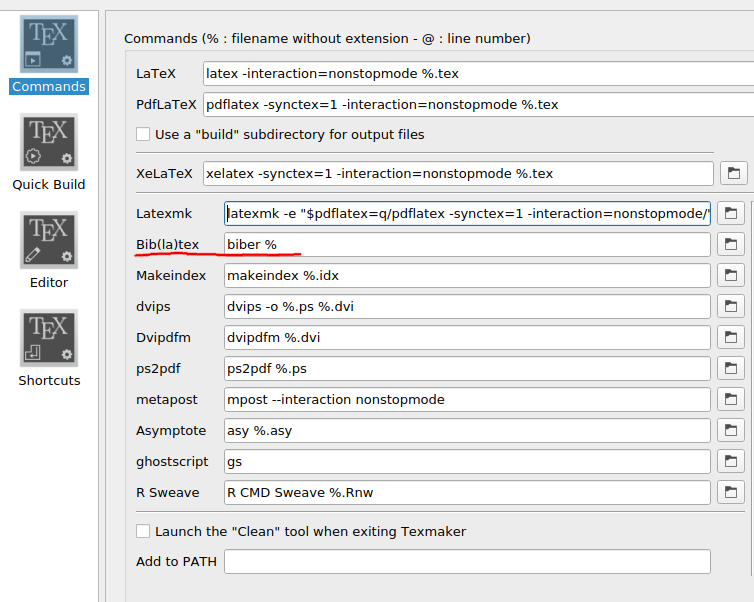Browse for the XeLaTeX executable
The width and height of the screenshot is (754, 602).
coord(733,173)
